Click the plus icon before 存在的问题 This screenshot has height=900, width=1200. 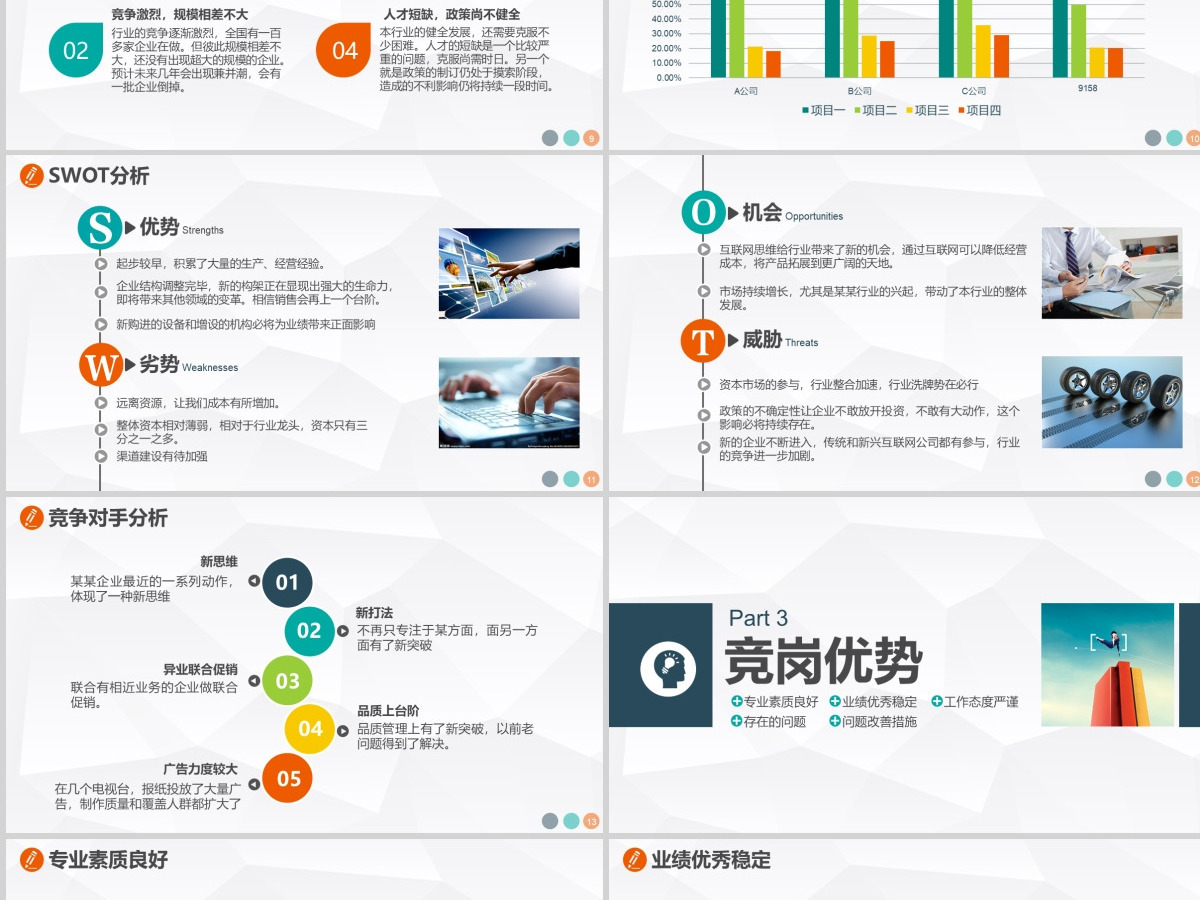pos(737,720)
